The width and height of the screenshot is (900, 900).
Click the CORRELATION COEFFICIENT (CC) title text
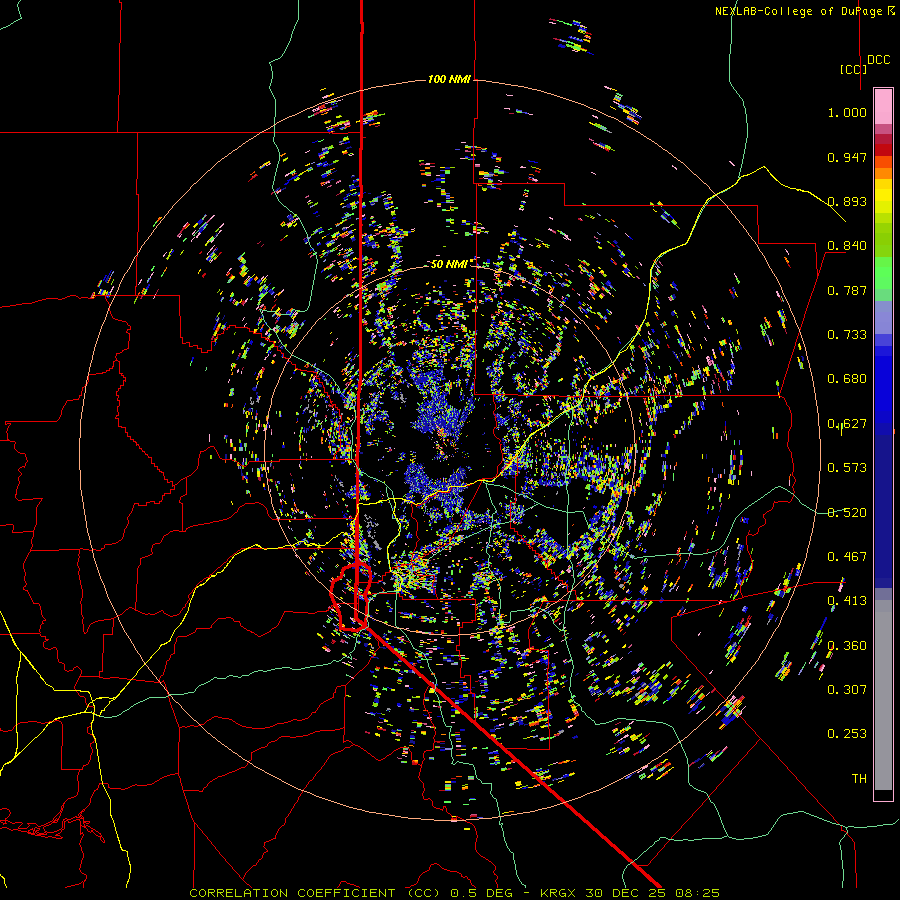pos(315,893)
